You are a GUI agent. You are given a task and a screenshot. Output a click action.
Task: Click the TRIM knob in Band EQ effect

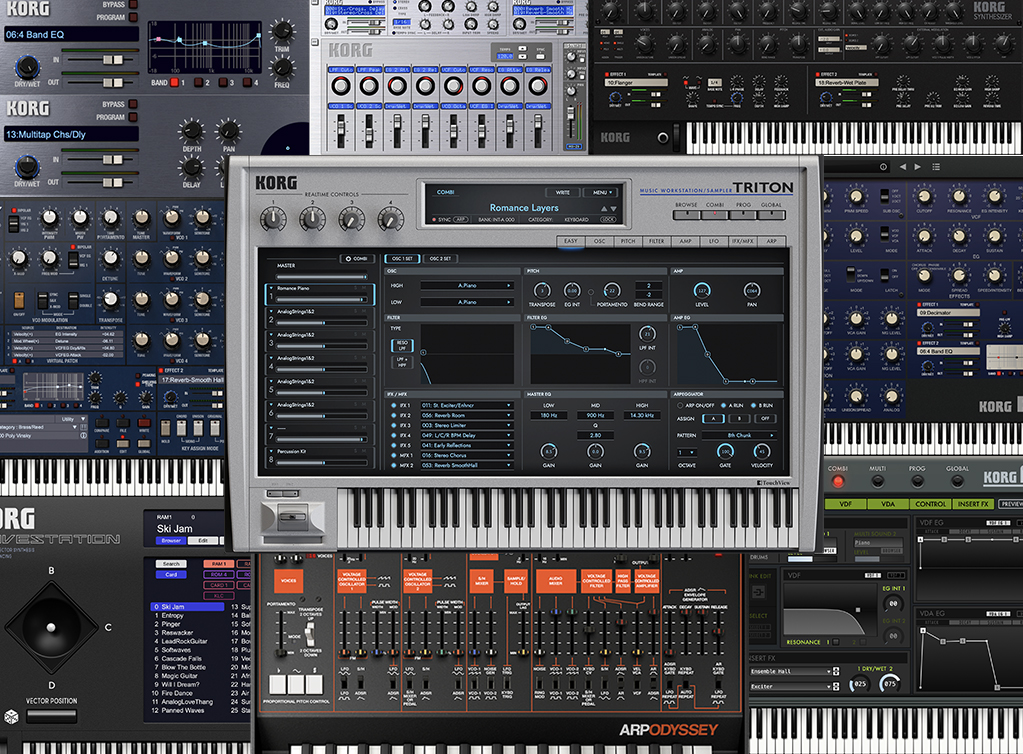(282, 29)
